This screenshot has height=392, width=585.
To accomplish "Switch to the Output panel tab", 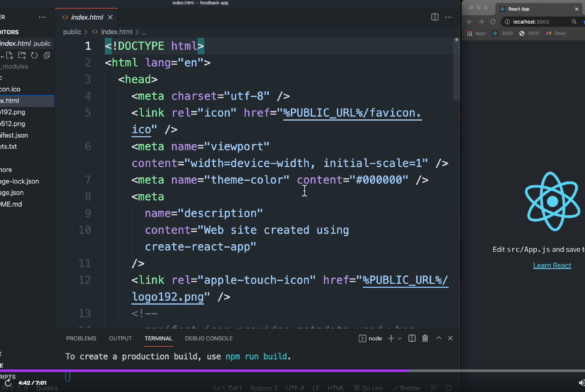I will coord(120,339).
